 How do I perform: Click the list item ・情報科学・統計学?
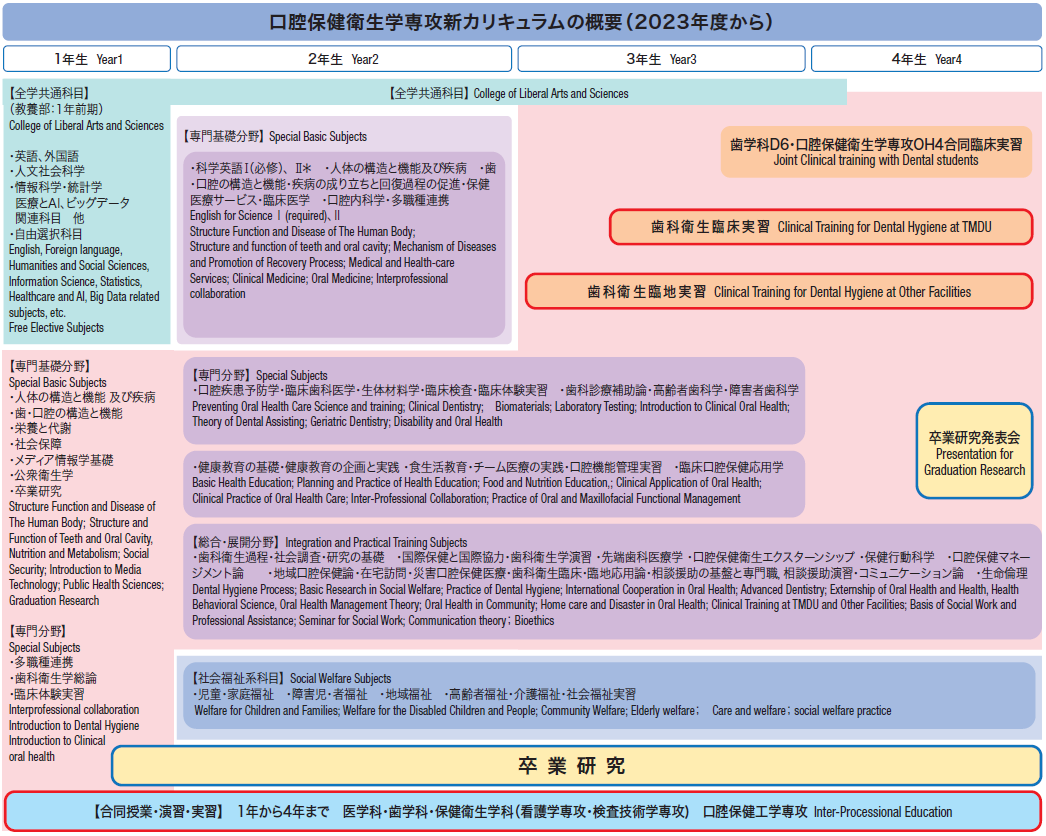[x=55, y=187]
